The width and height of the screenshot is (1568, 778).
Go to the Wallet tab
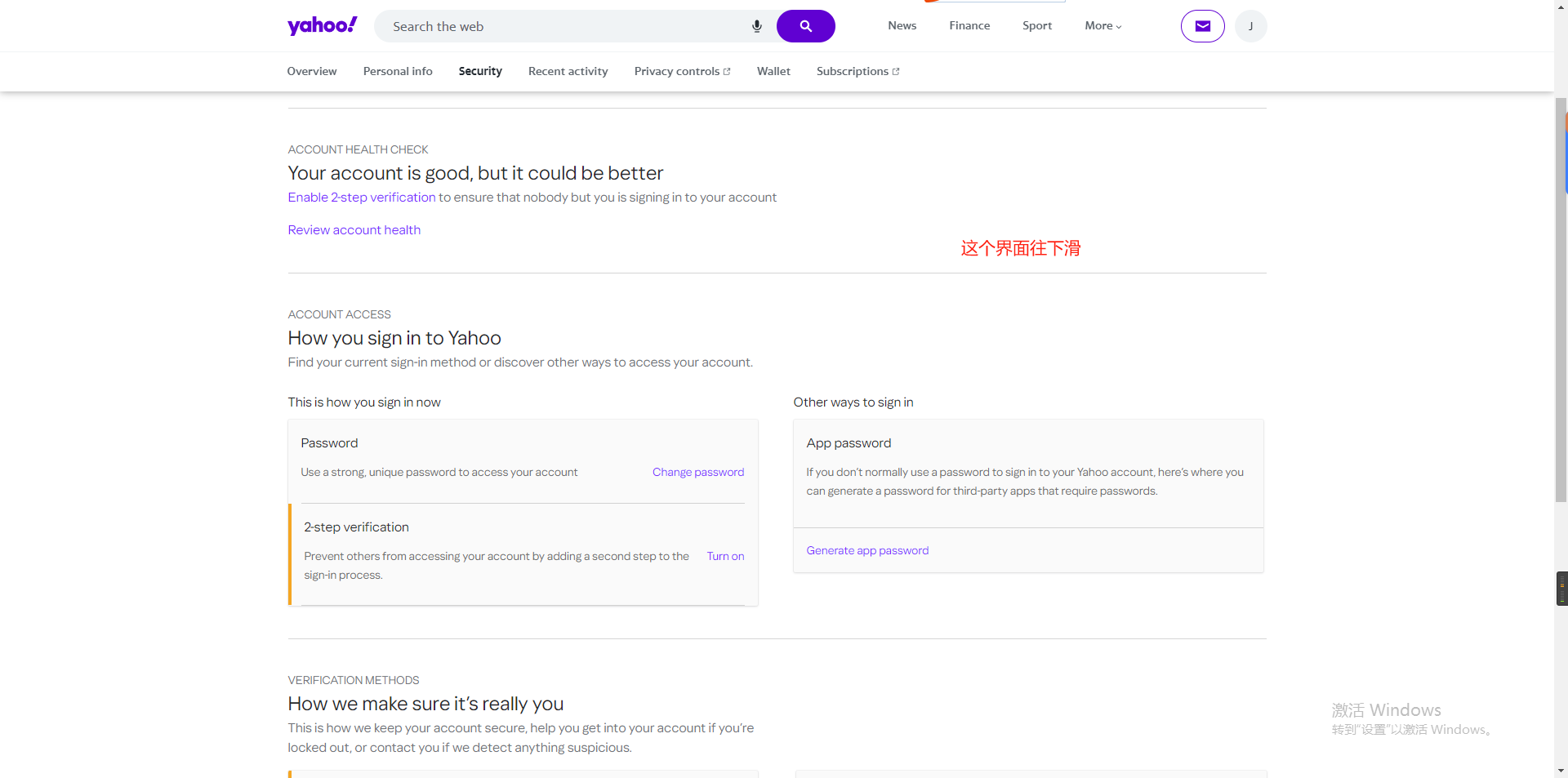tap(773, 71)
